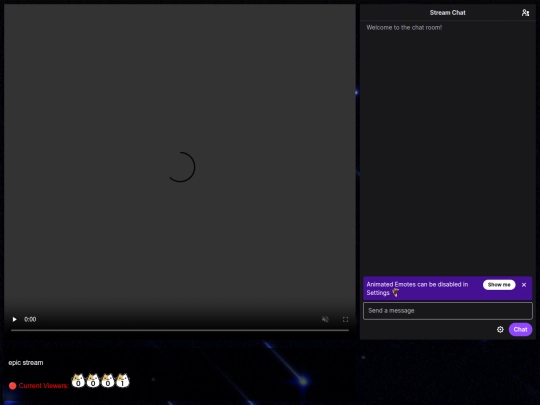The width and height of the screenshot is (540, 405).
Task: Click the Show me button
Action: point(499,284)
